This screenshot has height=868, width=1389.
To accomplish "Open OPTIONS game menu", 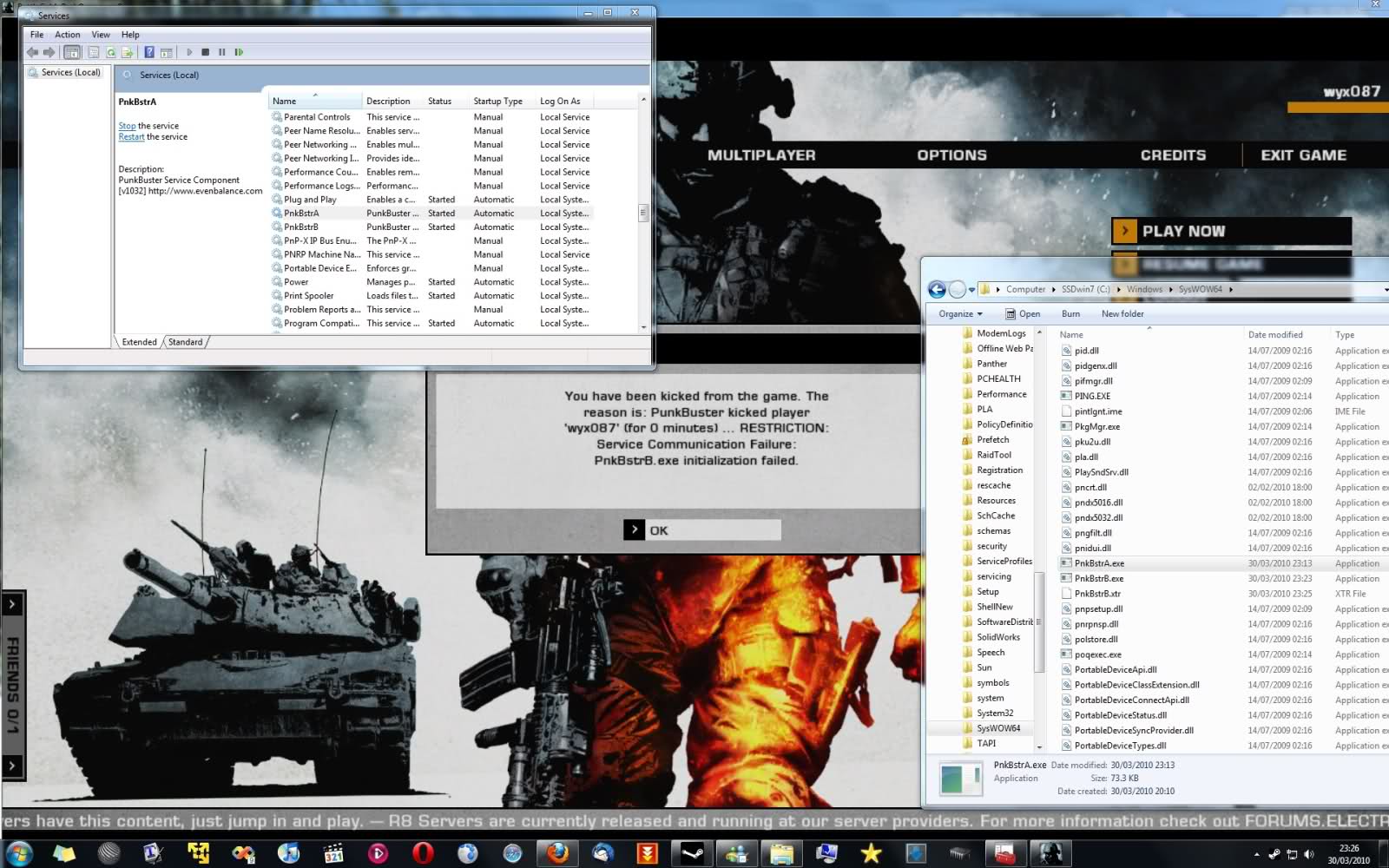I will [951, 155].
